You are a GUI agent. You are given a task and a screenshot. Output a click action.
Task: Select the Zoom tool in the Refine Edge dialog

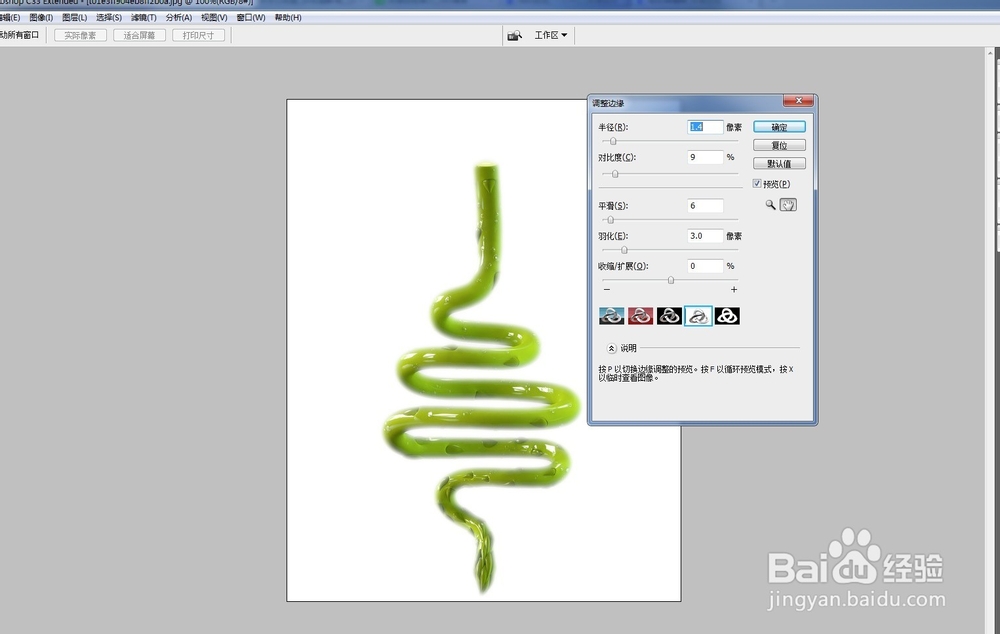pyautogui.click(x=770, y=205)
